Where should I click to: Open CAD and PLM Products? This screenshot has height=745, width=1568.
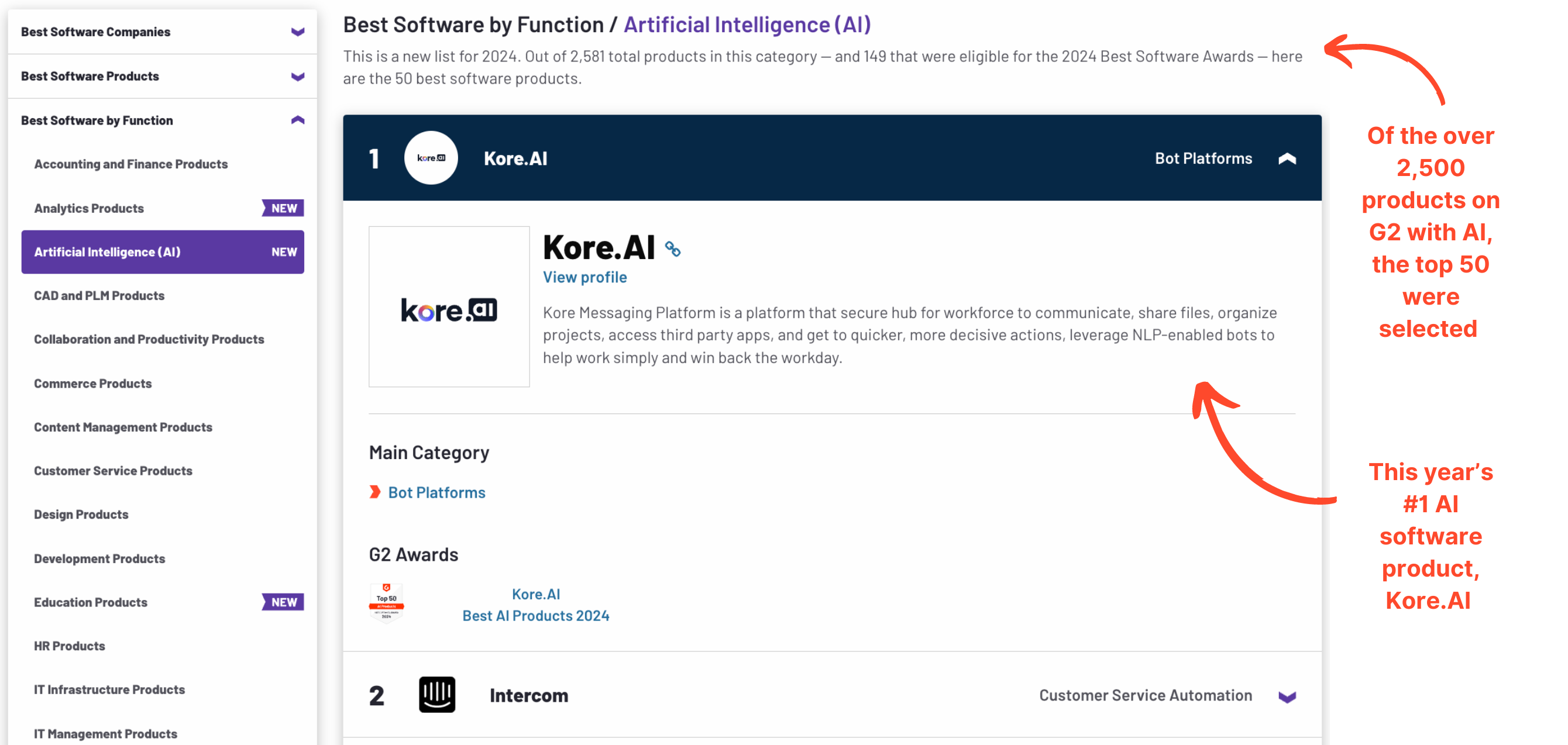tap(99, 295)
